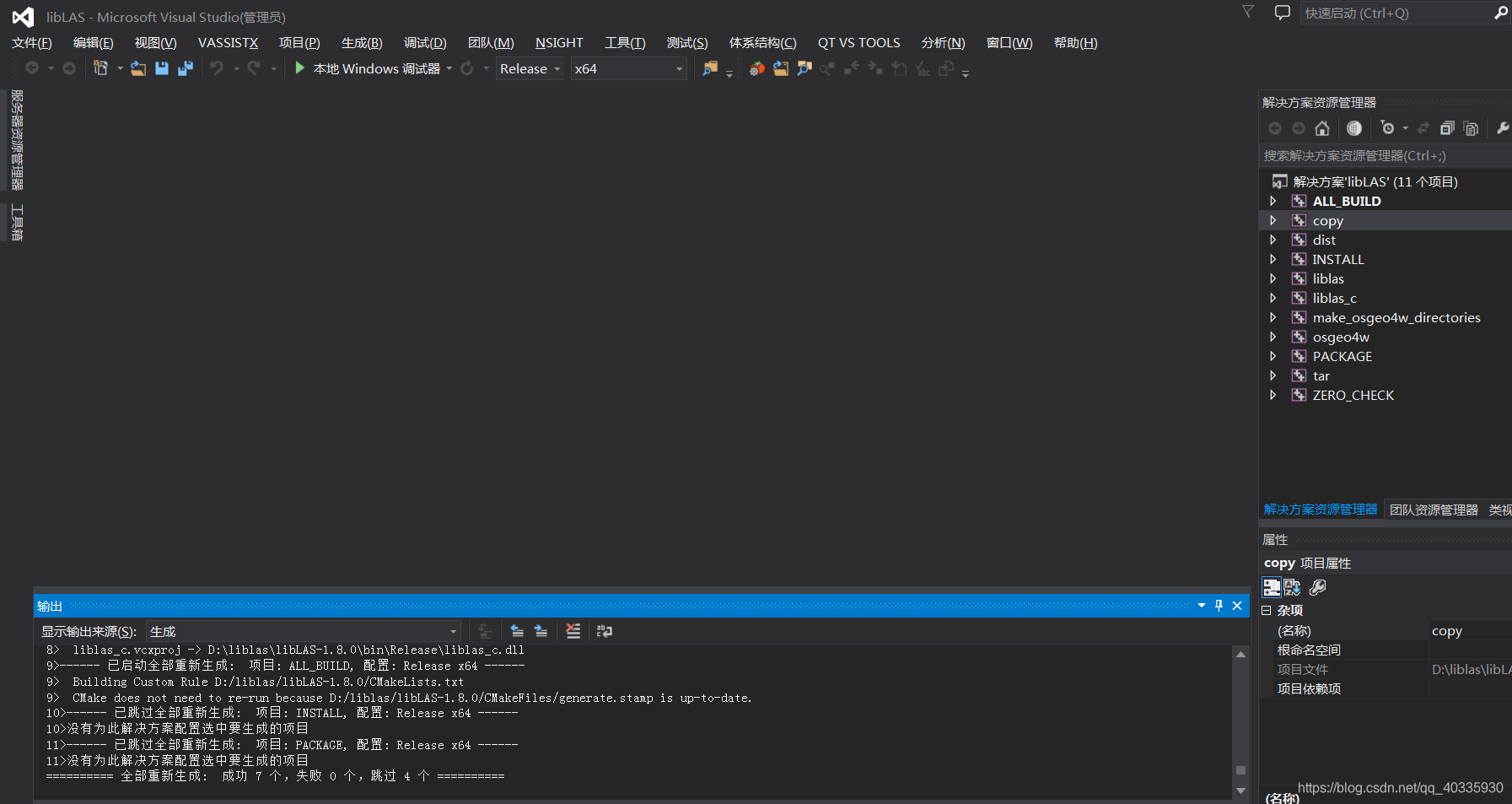The height and width of the screenshot is (804, 1512).
Task: Select solution 'libLAS' root node
Action: coord(1375,181)
